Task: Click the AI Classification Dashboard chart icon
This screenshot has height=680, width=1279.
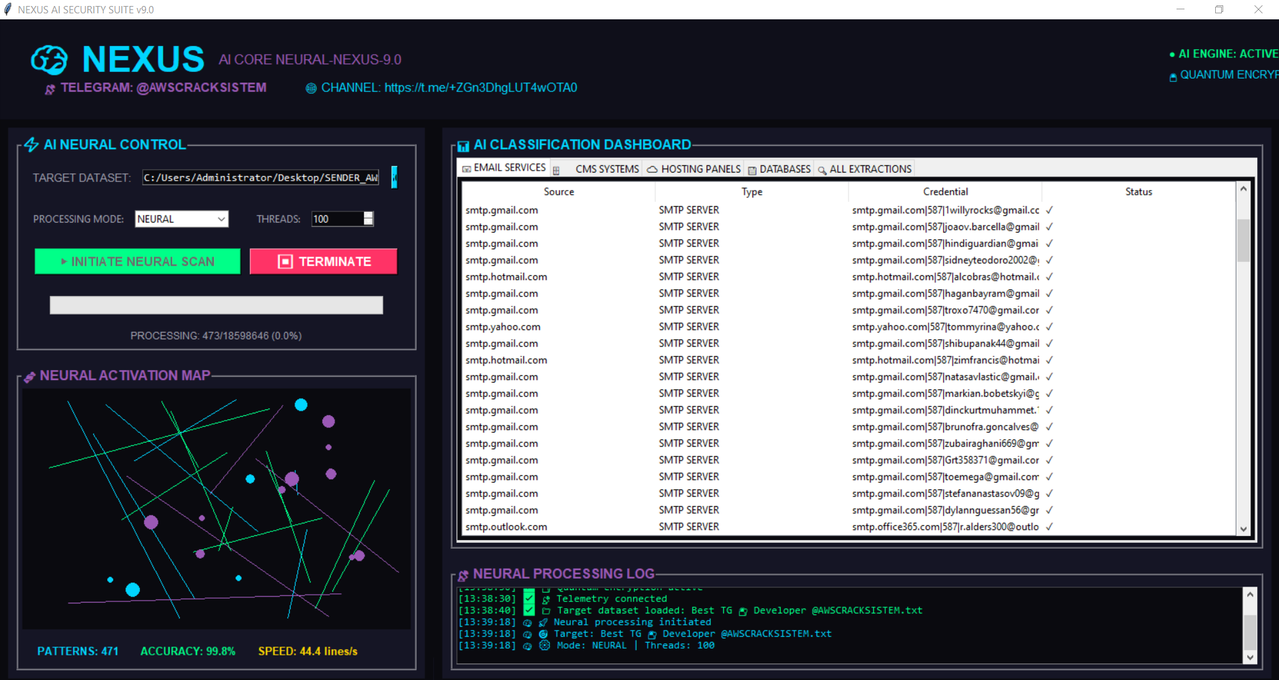Action: click(463, 146)
